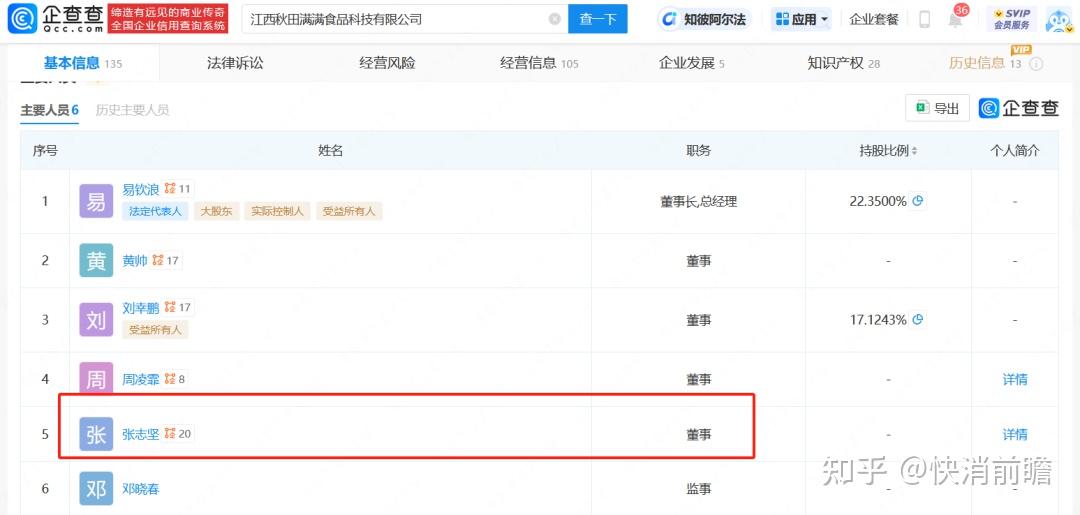Open the user avatar at top right

click(x=1059, y=19)
